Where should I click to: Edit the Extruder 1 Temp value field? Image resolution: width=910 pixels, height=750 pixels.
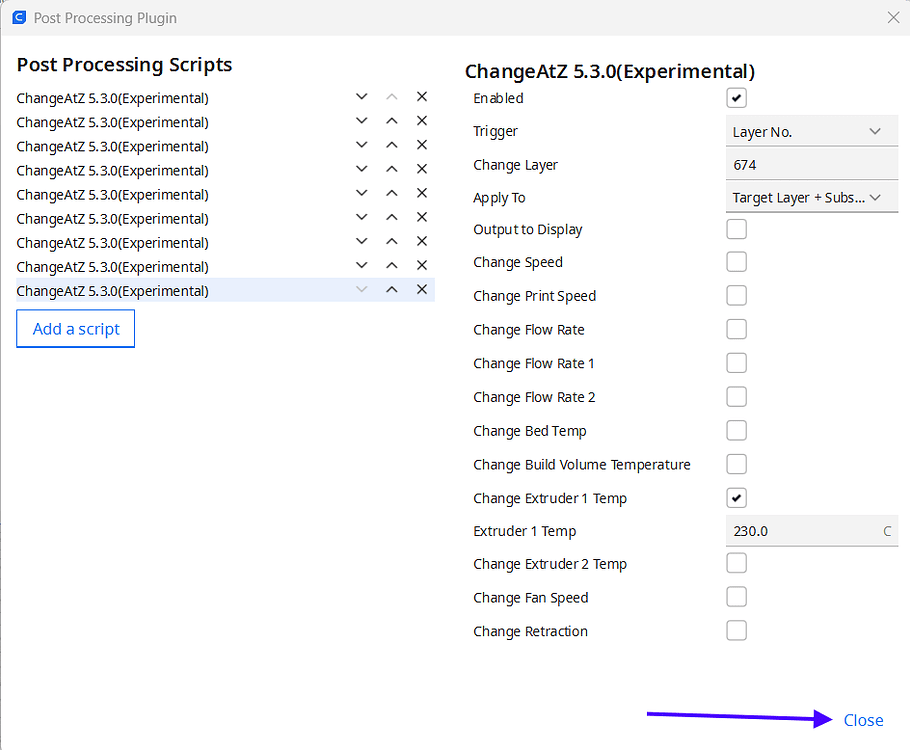(x=800, y=531)
